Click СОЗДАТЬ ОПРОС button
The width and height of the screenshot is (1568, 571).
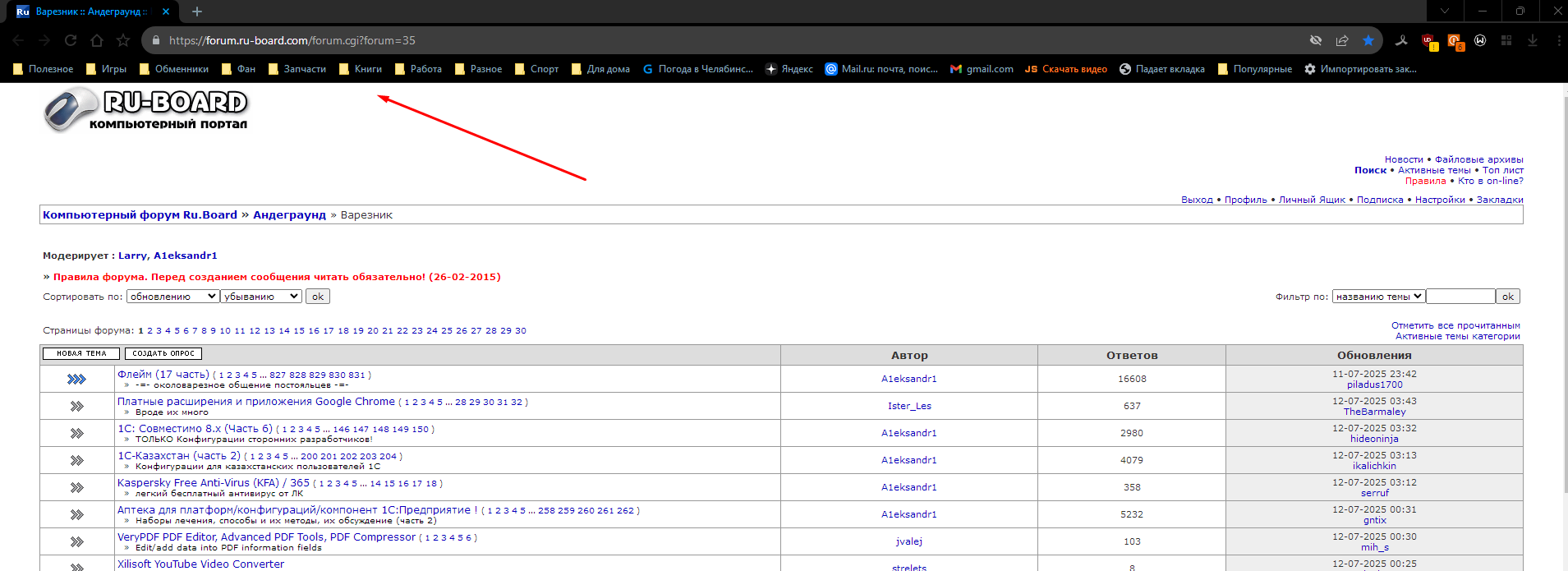(x=163, y=353)
